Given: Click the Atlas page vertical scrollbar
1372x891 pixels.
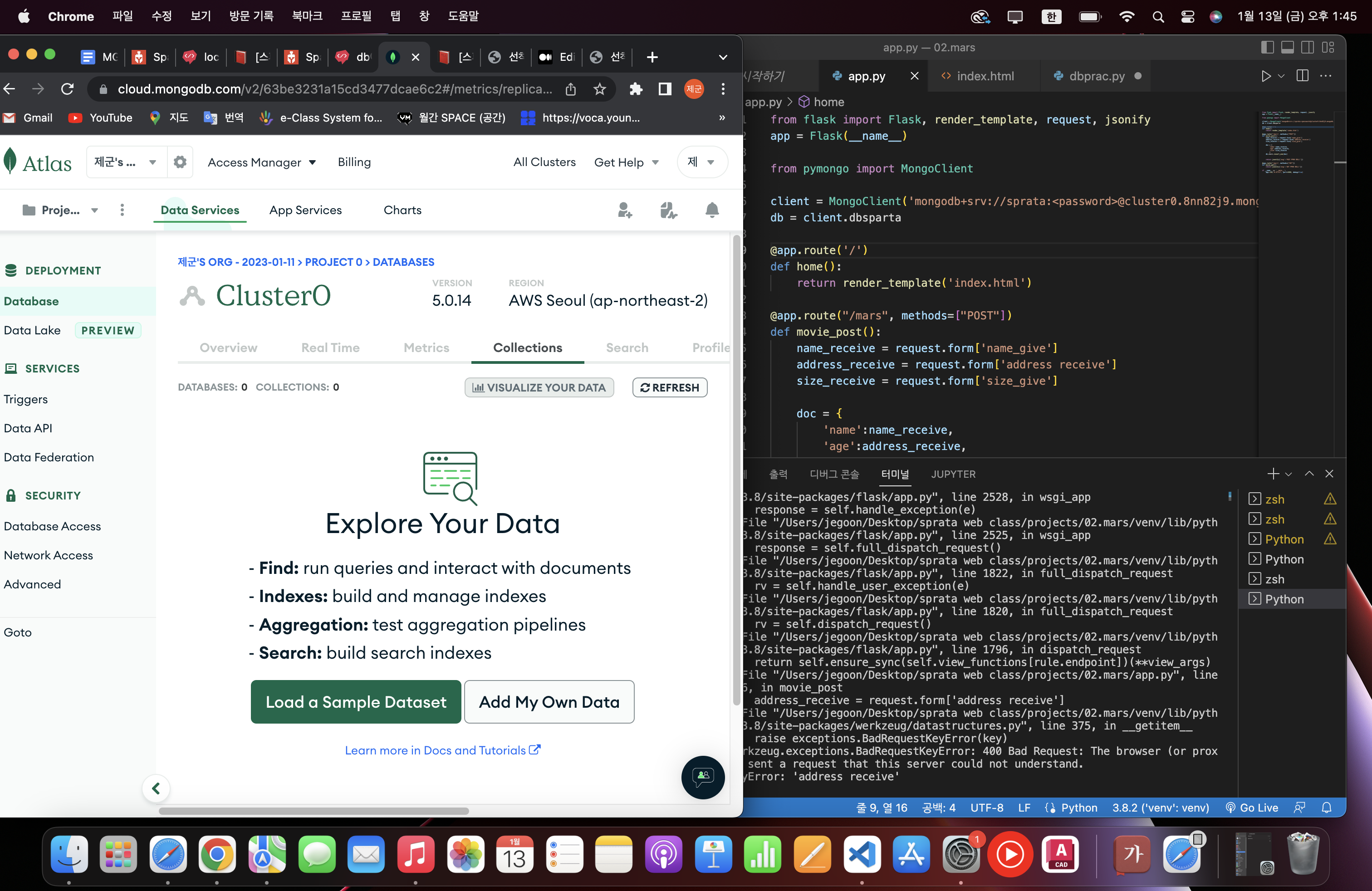Looking at the screenshot, I should coord(736,470).
